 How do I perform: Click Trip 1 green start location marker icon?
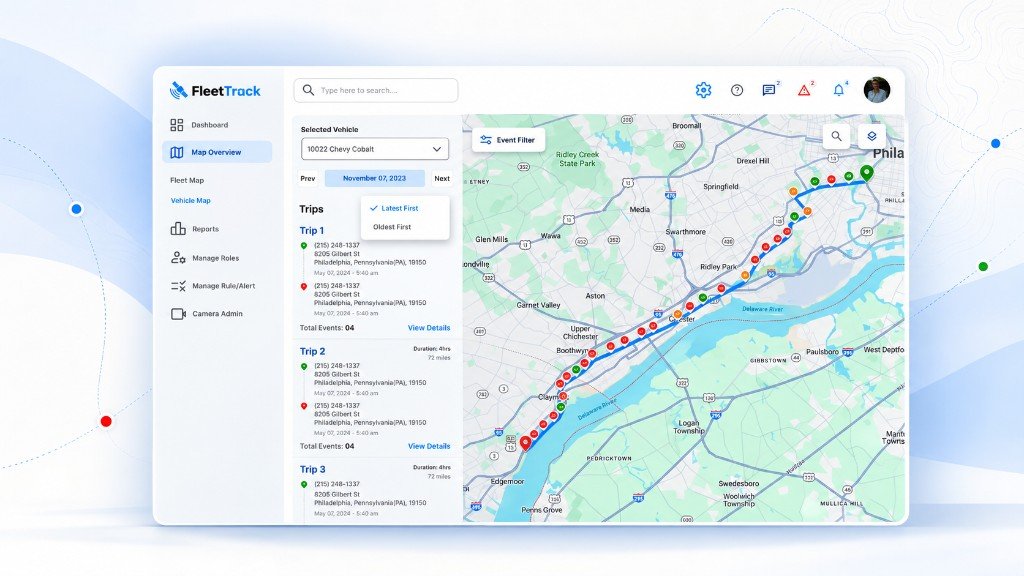[x=304, y=246]
